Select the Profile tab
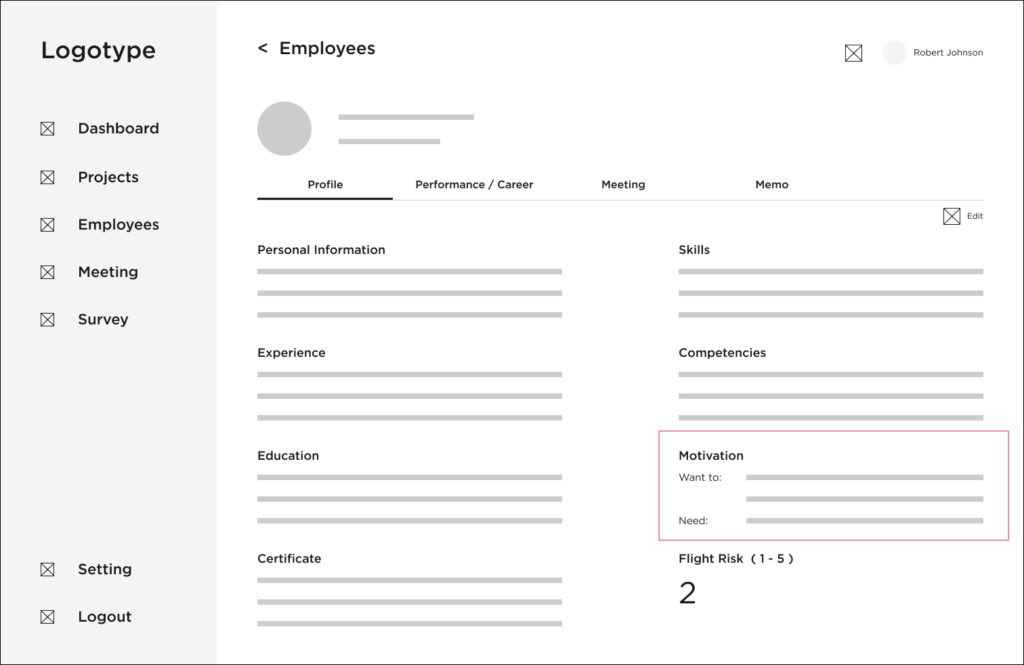Image resolution: width=1024 pixels, height=665 pixels. [x=325, y=185]
